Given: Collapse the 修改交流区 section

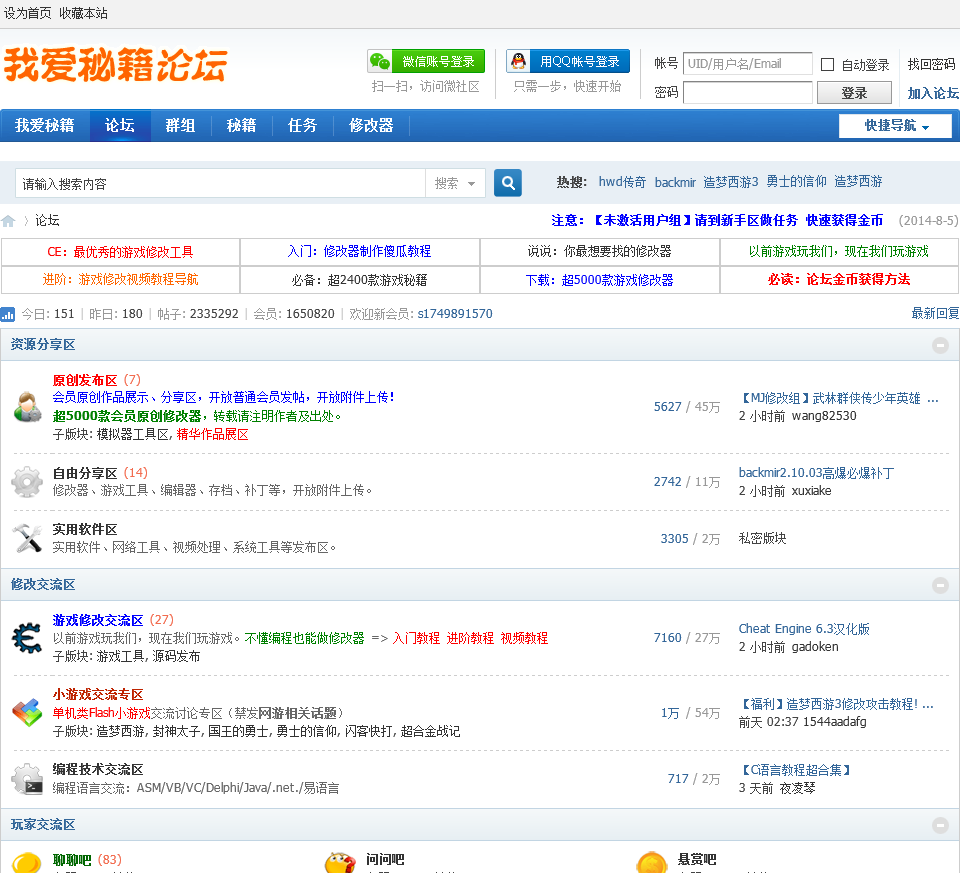Looking at the screenshot, I should (940, 585).
